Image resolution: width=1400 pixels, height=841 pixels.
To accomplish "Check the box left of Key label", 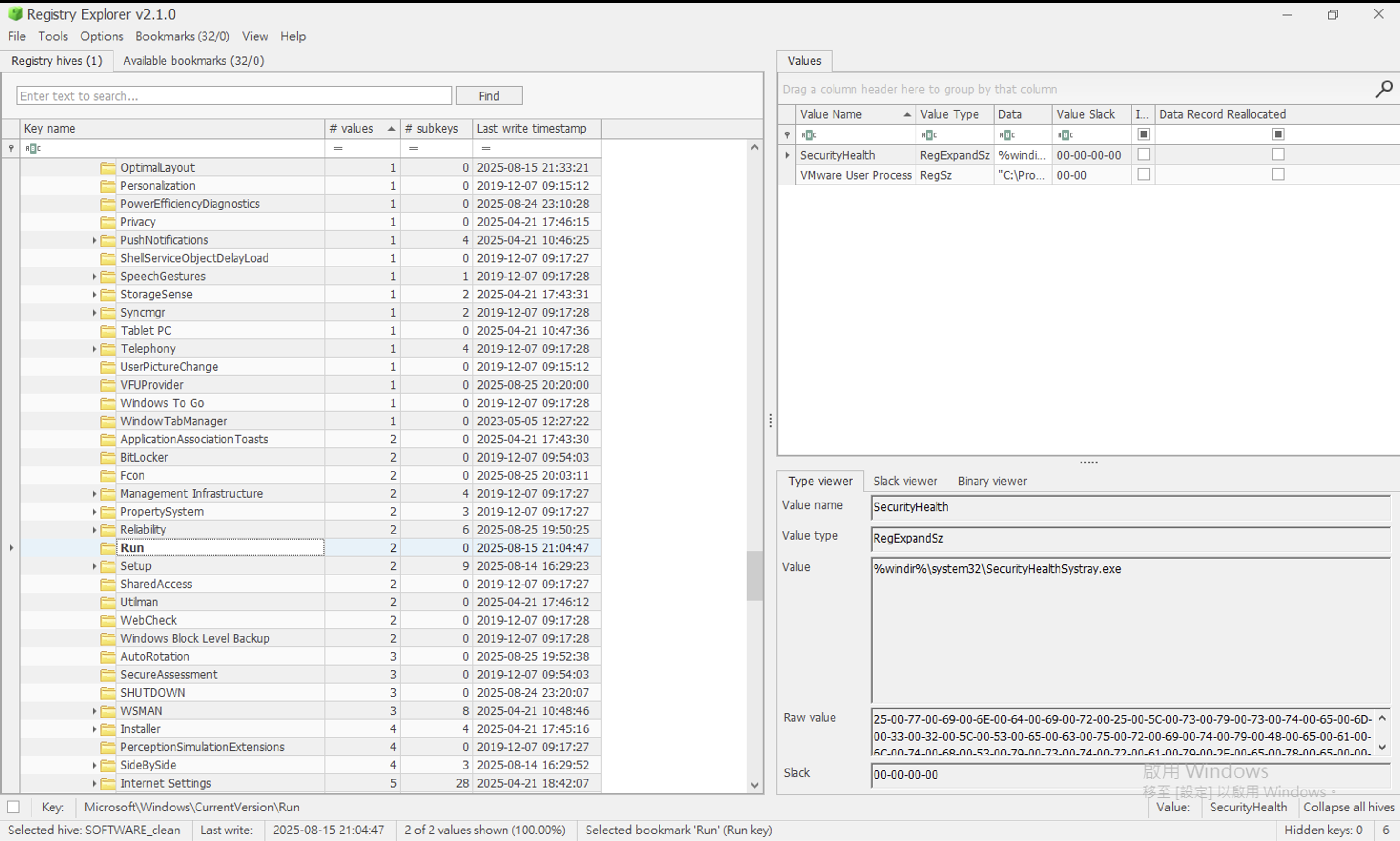I will tap(14, 807).
